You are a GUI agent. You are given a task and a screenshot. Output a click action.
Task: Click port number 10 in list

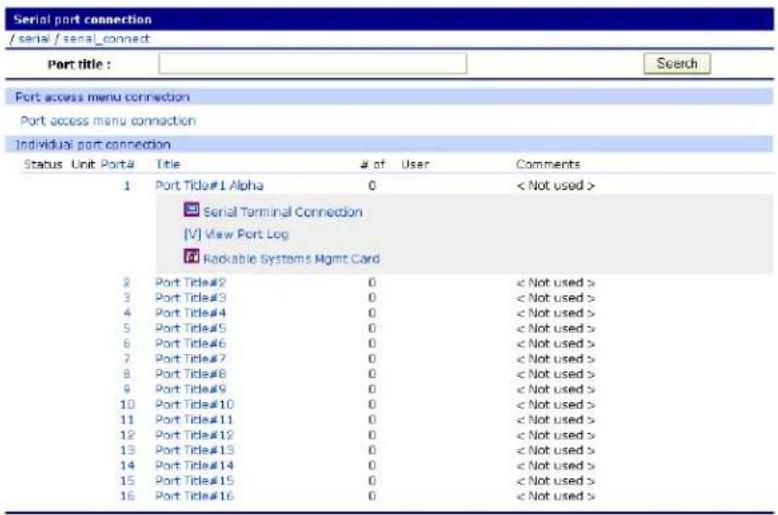click(x=127, y=404)
